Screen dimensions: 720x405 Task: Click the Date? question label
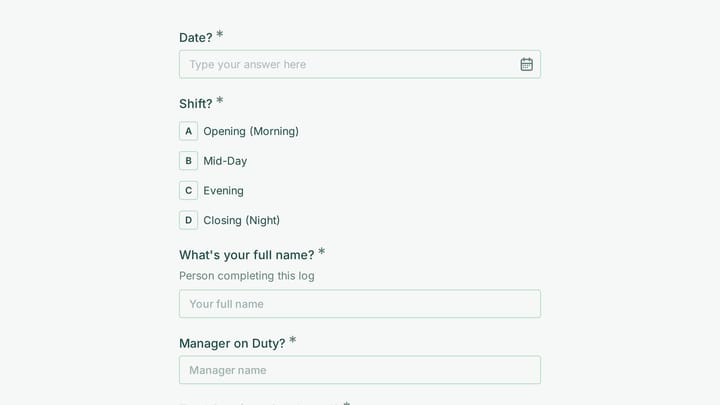[196, 38]
